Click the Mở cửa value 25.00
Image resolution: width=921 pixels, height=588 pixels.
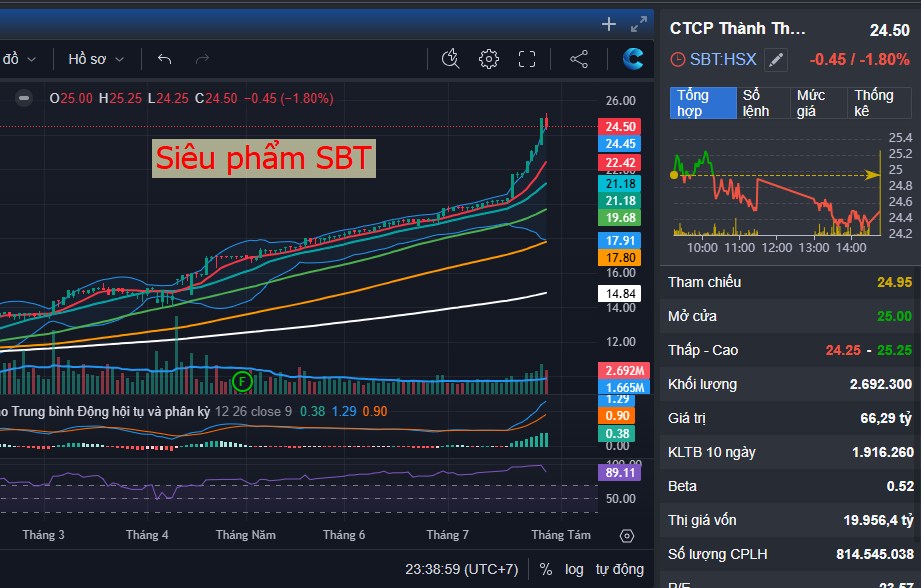click(894, 316)
